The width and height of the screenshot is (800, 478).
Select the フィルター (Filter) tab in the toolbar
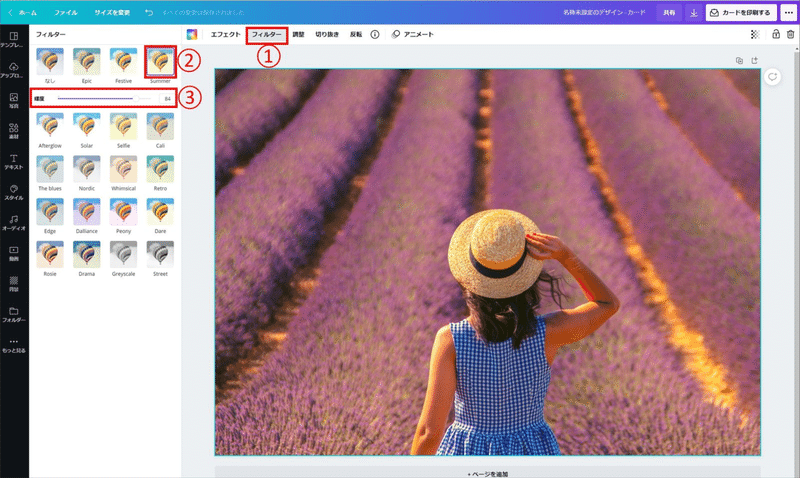(266, 35)
